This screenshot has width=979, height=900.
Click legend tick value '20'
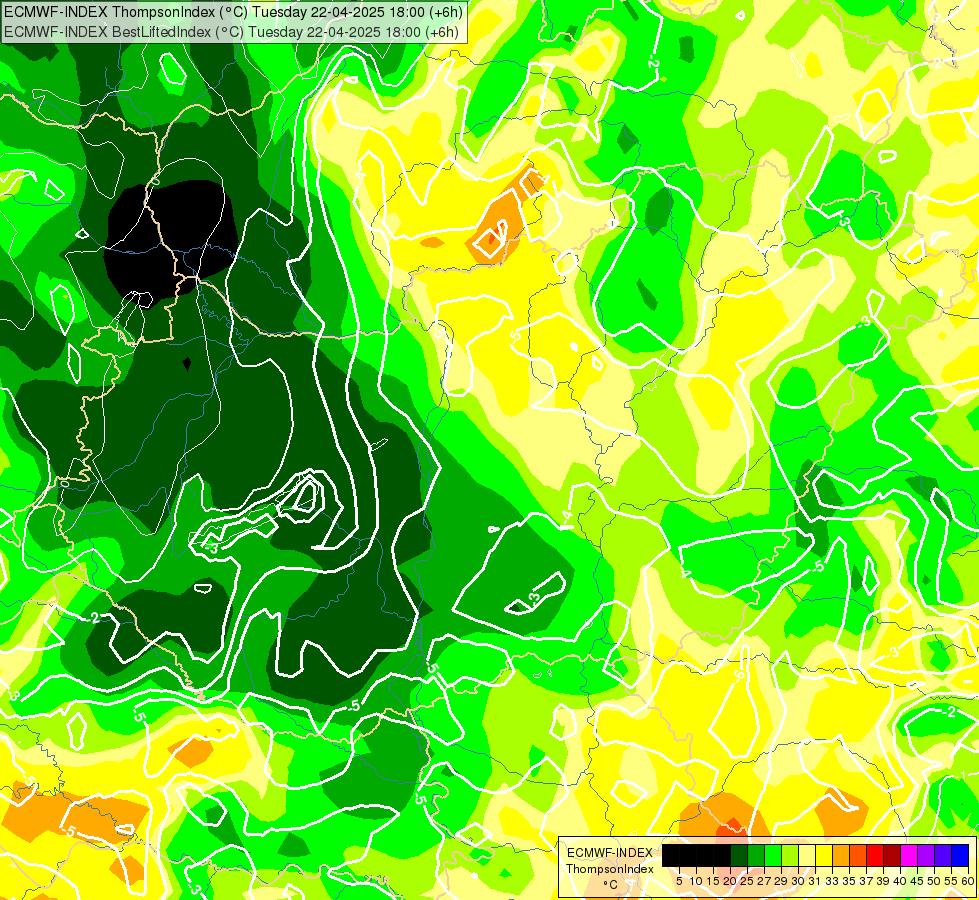pos(730,881)
